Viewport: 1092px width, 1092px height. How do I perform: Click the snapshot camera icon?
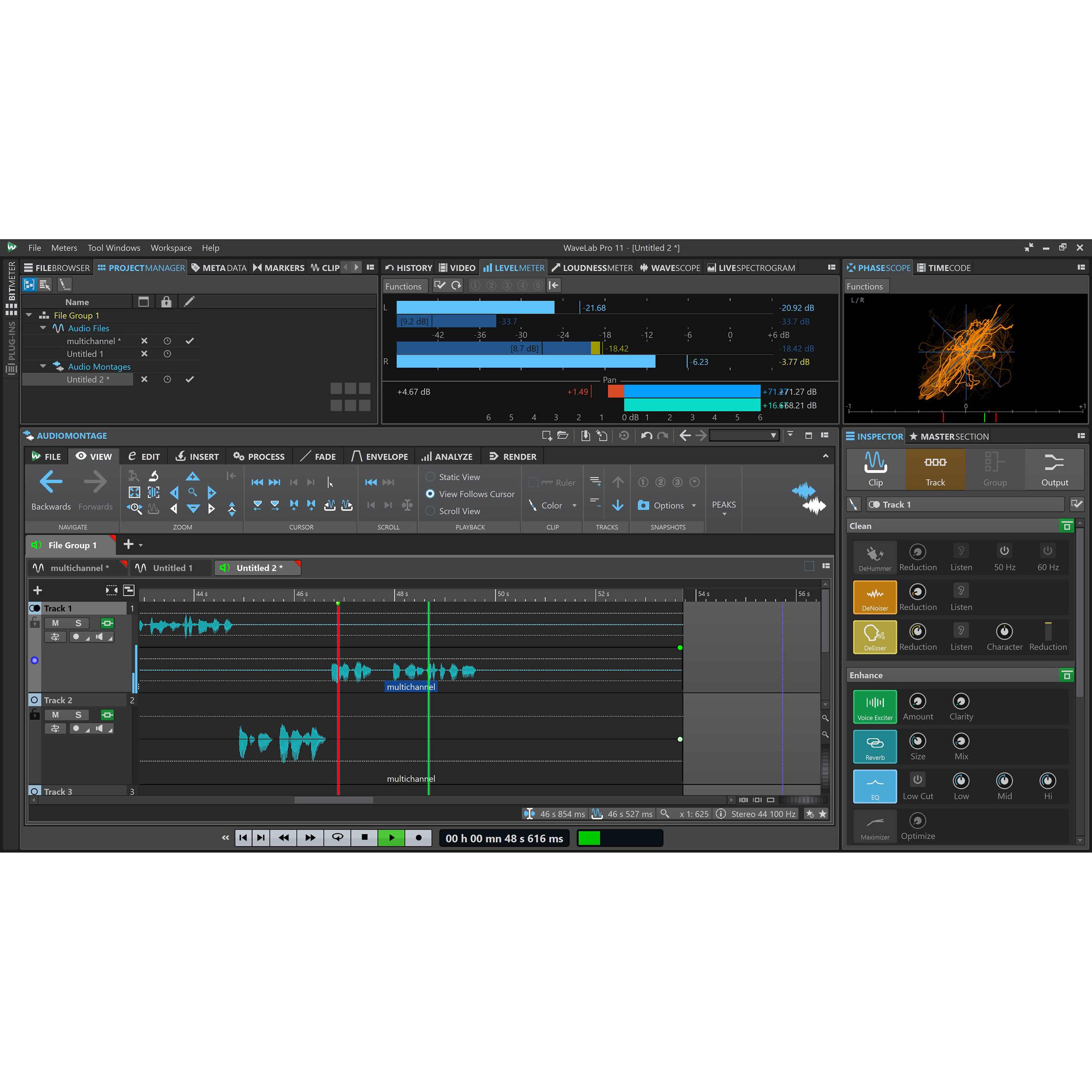(643, 505)
